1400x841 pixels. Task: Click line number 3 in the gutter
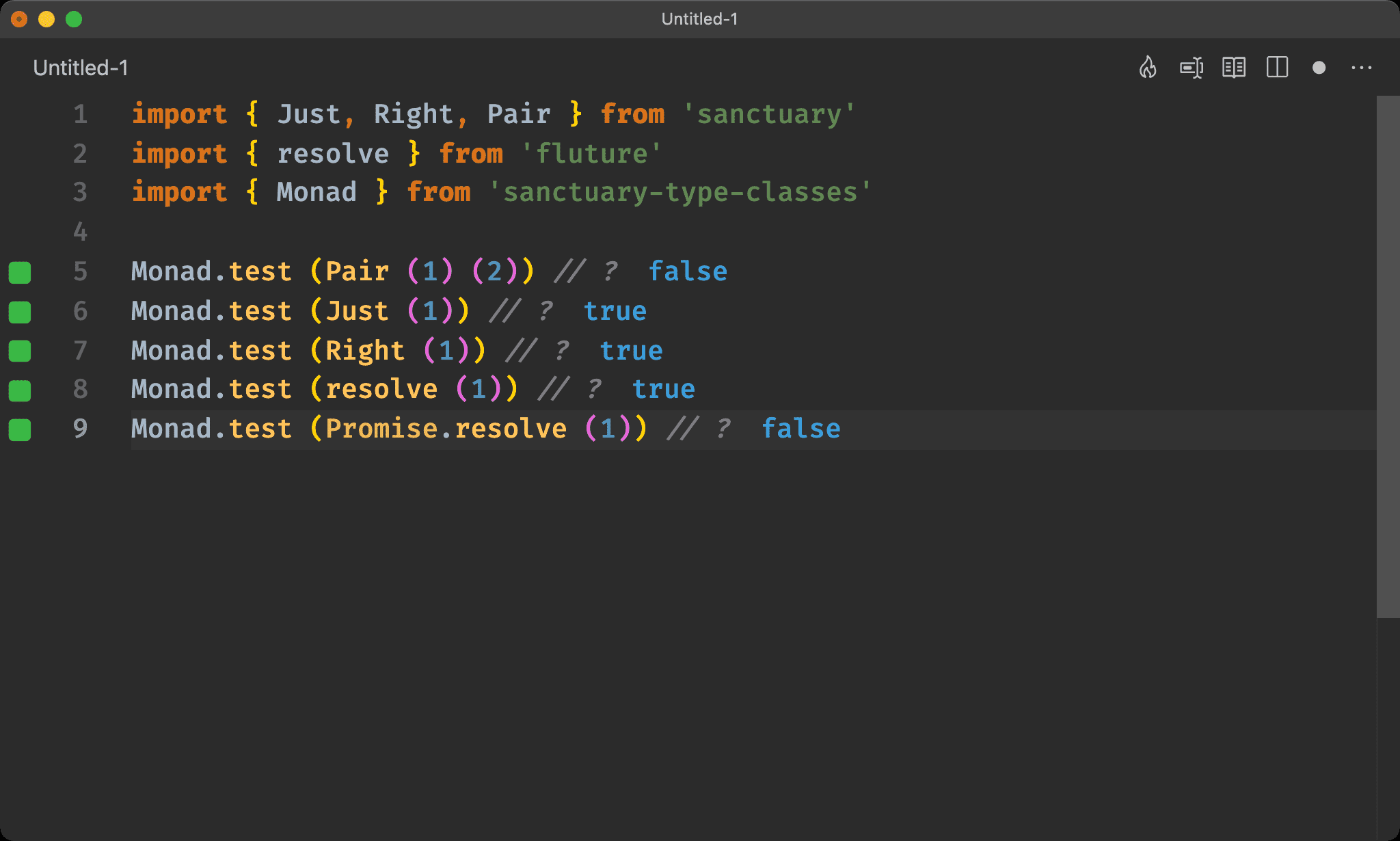pyautogui.click(x=81, y=192)
